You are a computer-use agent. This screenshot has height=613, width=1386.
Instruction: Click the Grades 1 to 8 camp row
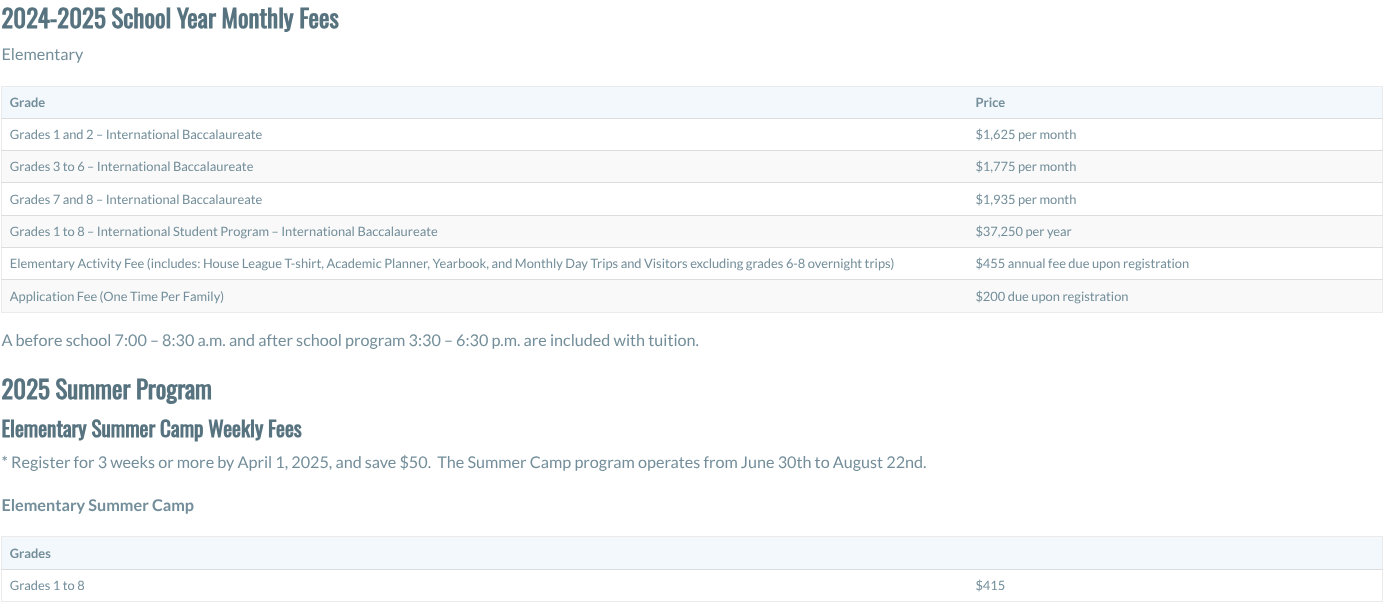(x=692, y=585)
